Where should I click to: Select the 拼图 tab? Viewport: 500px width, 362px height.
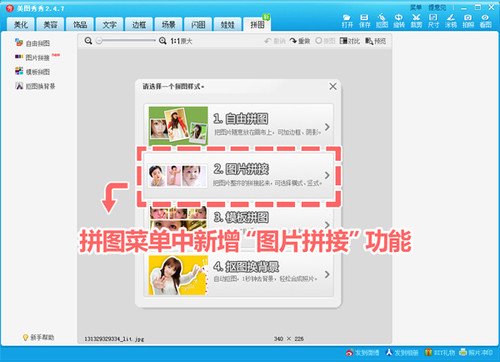[x=257, y=24]
